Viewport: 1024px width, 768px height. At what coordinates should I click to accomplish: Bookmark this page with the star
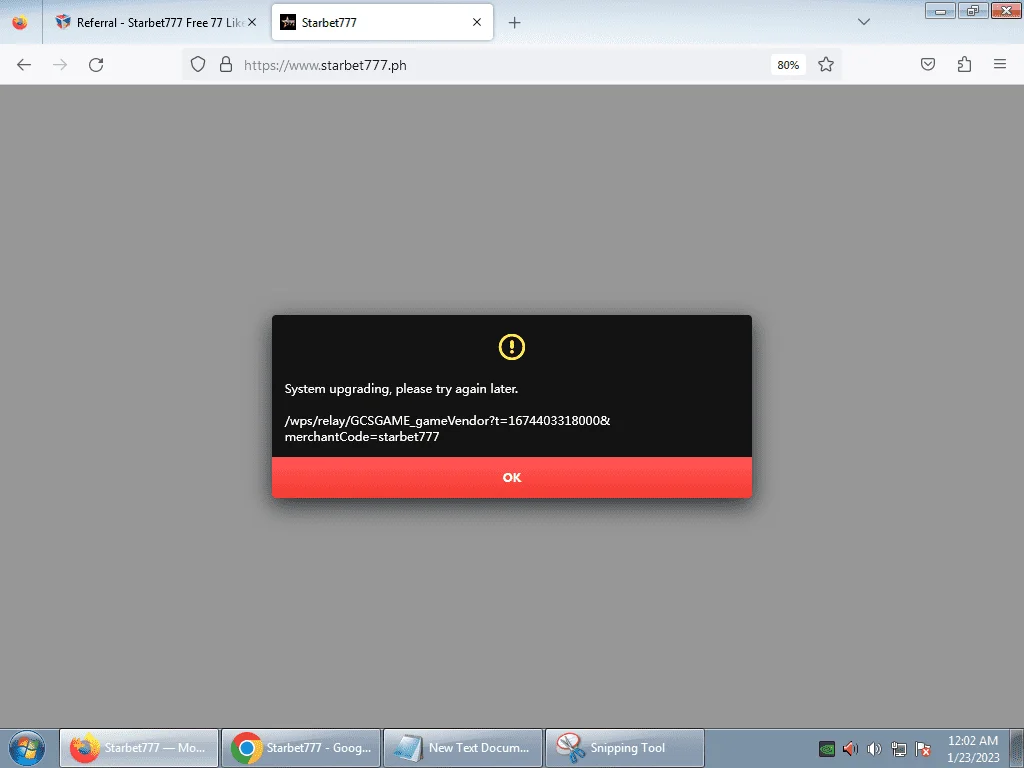click(825, 65)
